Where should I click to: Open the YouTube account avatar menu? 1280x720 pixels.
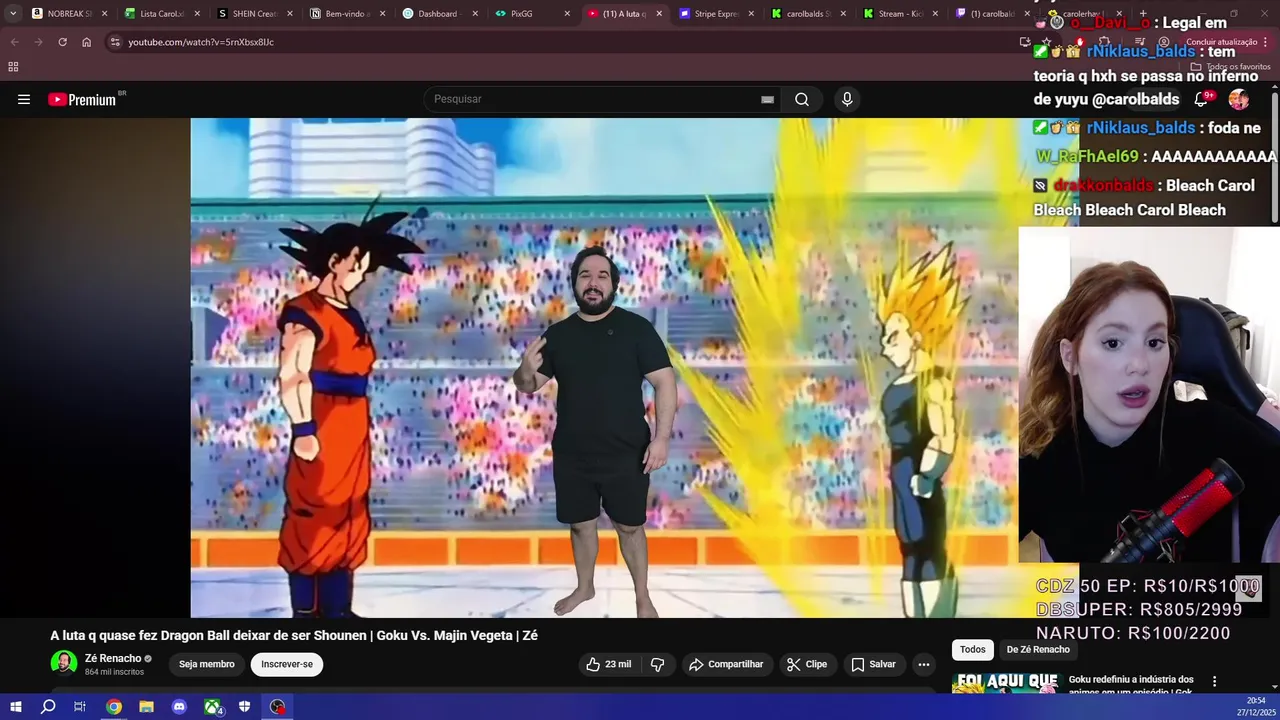pyautogui.click(x=1239, y=99)
